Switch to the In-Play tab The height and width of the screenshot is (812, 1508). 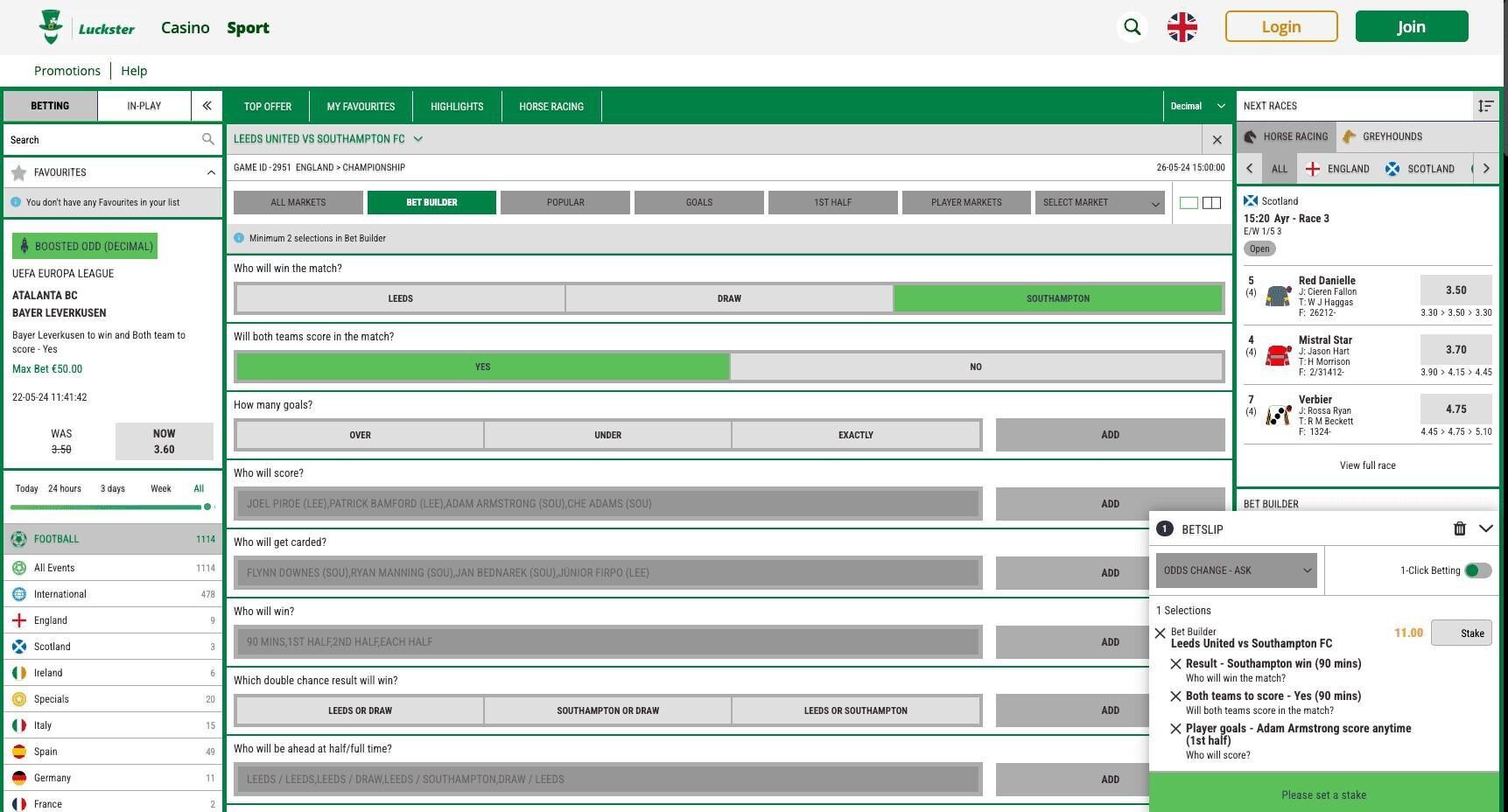coord(144,106)
